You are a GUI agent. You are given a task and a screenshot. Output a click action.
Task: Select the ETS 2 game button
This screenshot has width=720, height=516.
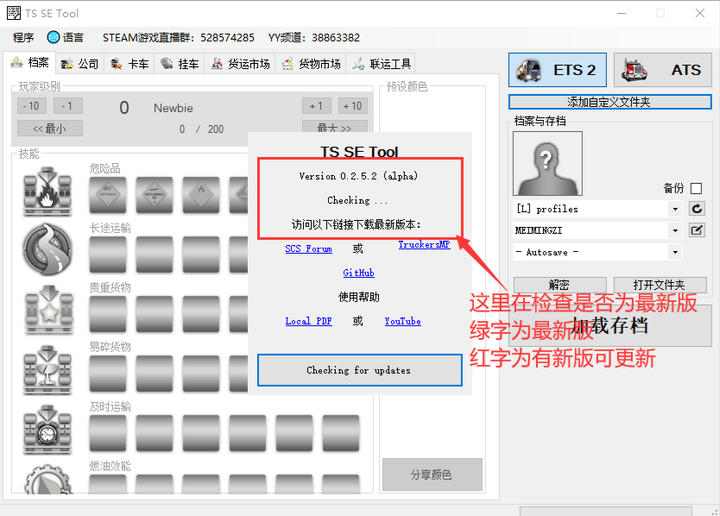pyautogui.click(x=557, y=70)
